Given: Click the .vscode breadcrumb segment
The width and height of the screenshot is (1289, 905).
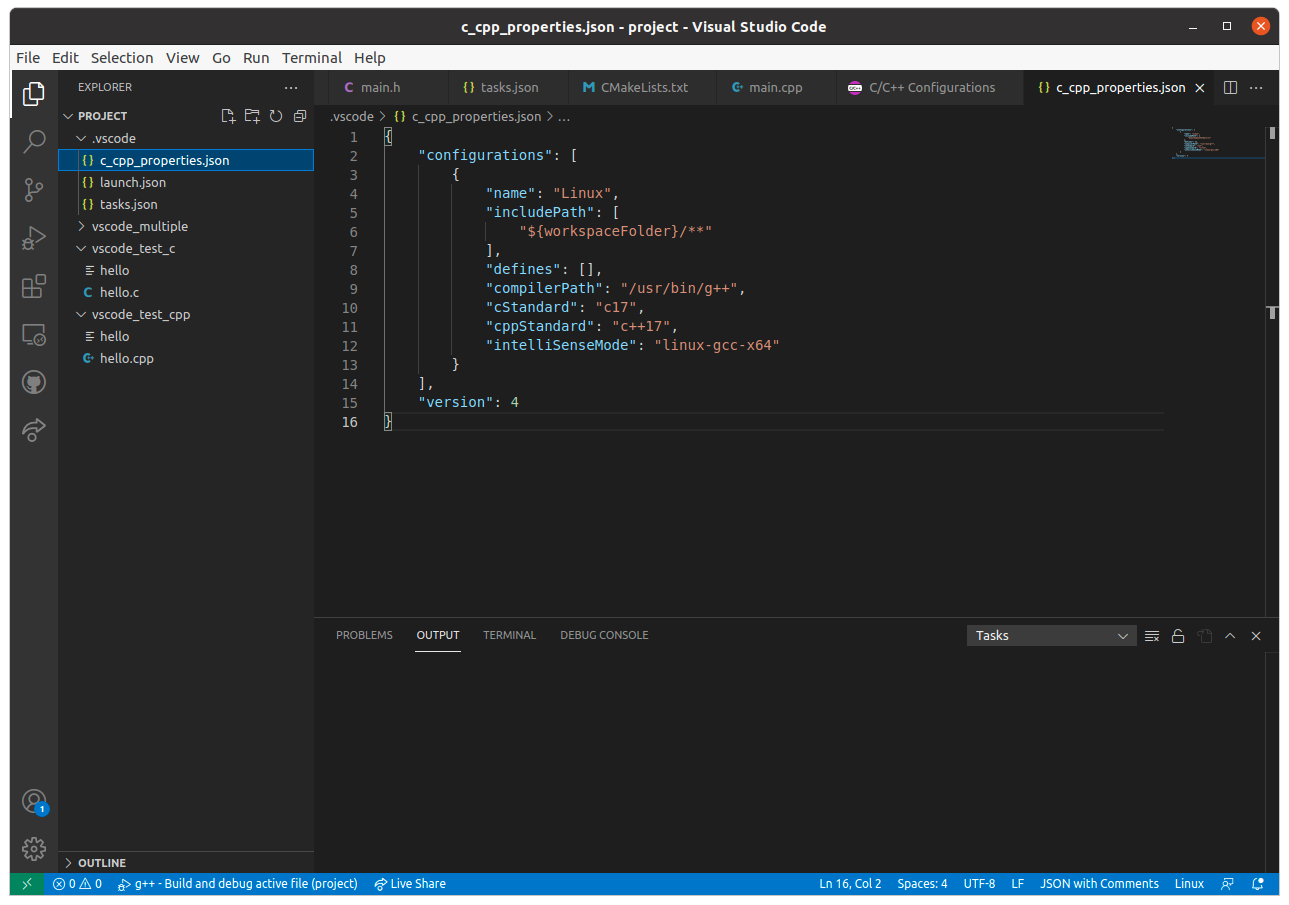Looking at the screenshot, I should 352,117.
